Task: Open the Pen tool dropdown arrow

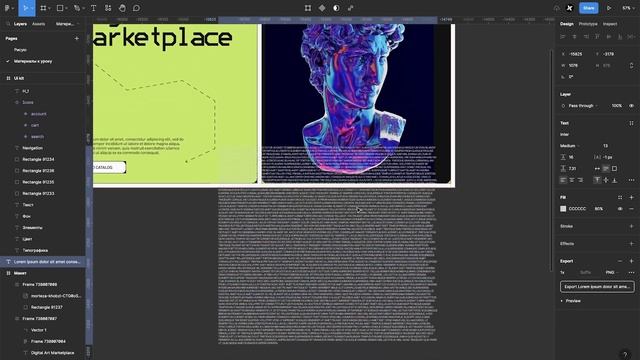Action: [x=83, y=8]
